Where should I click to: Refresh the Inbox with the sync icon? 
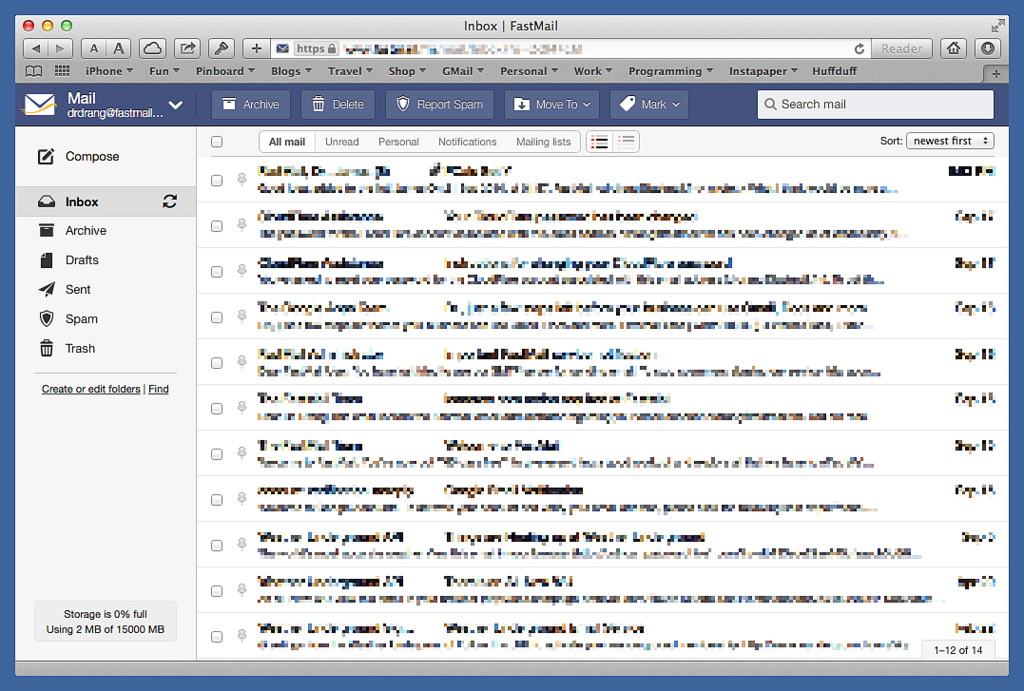170,201
